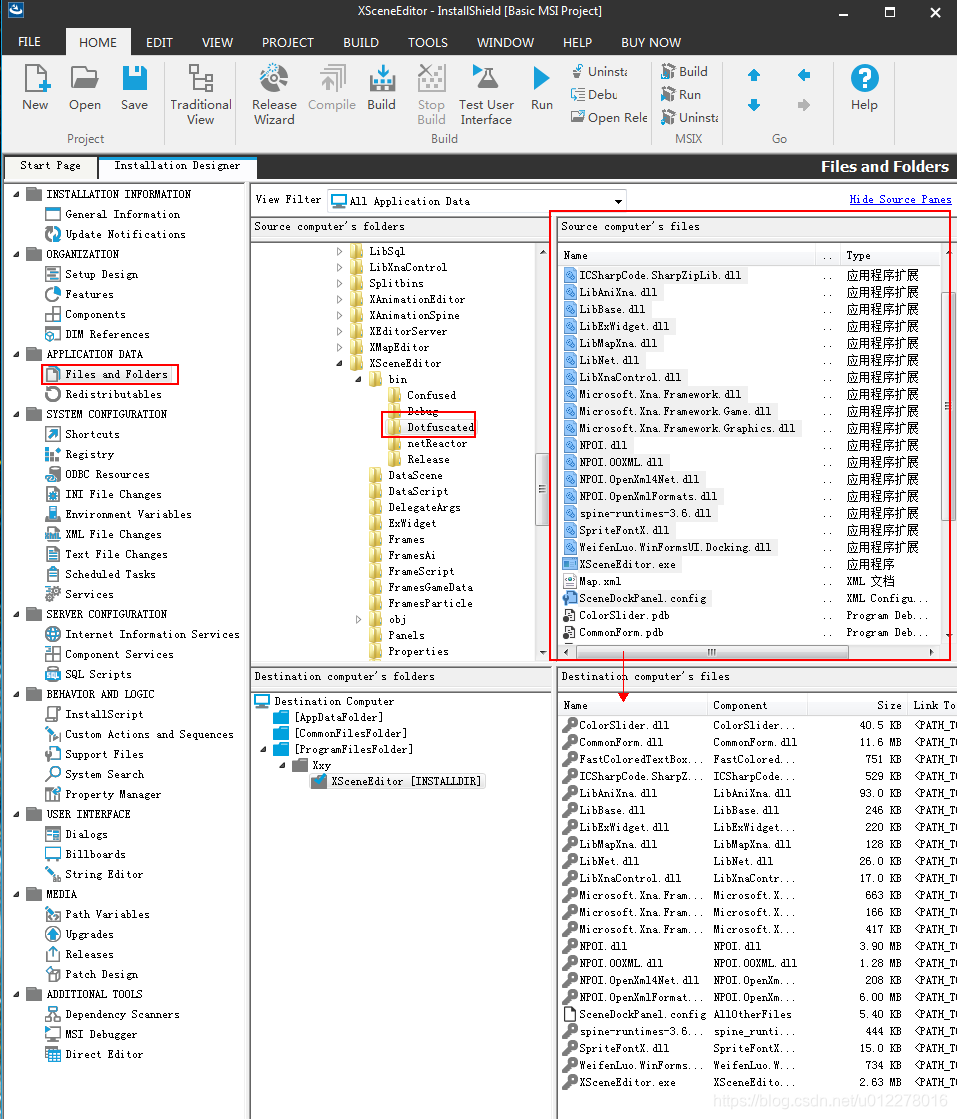
Task: Switch to the Start Page tab
Action: click(x=50, y=166)
